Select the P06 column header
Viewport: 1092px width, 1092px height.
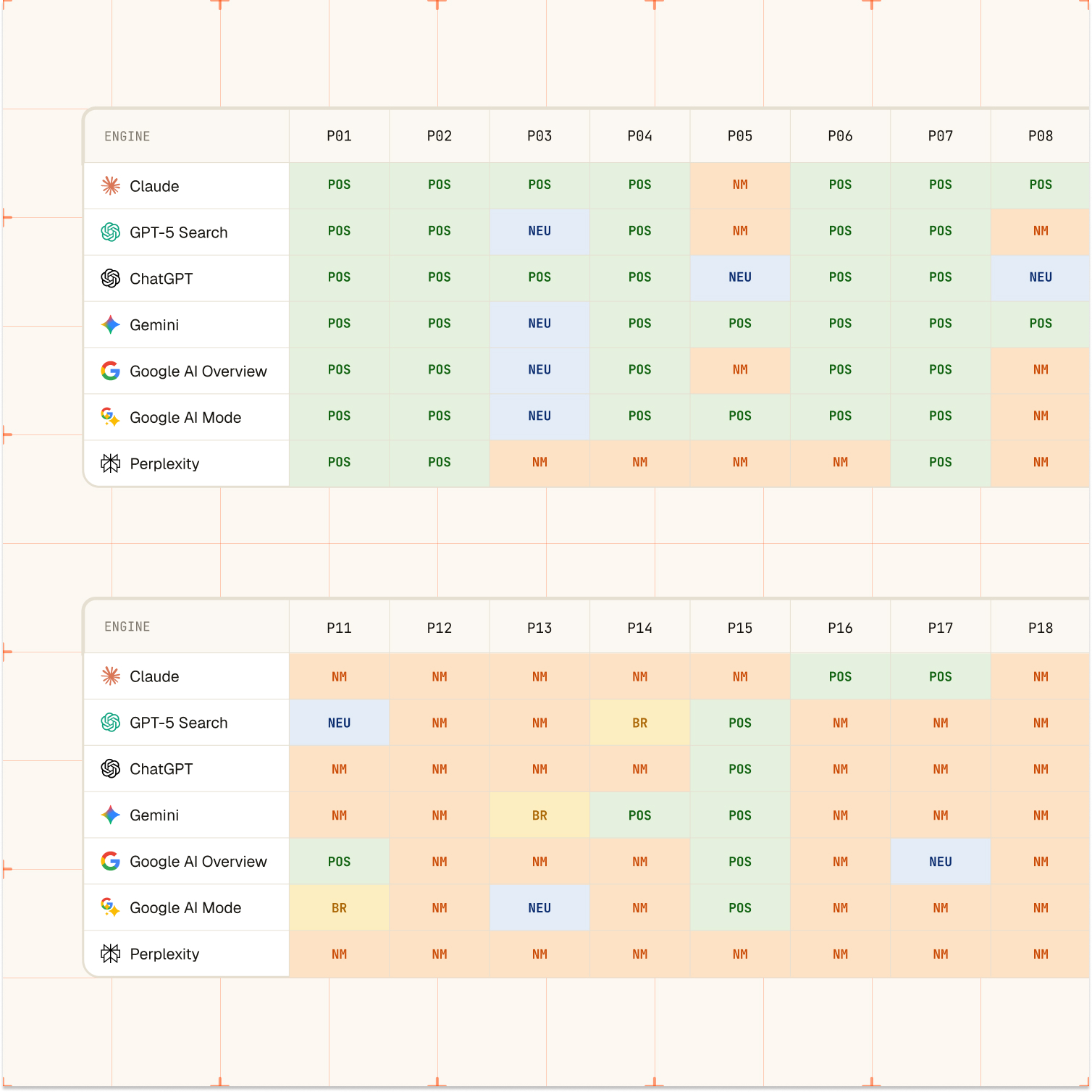tap(840, 136)
